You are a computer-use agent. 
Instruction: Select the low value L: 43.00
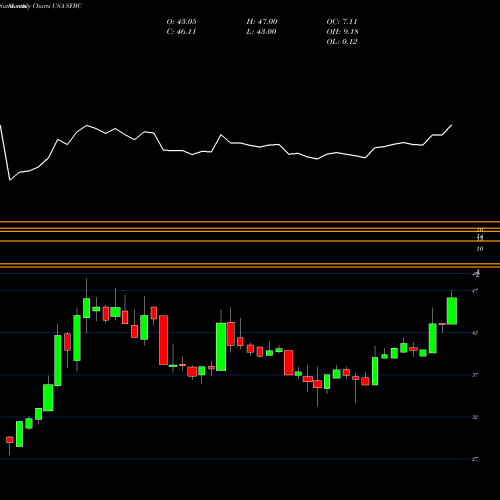click(x=262, y=32)
